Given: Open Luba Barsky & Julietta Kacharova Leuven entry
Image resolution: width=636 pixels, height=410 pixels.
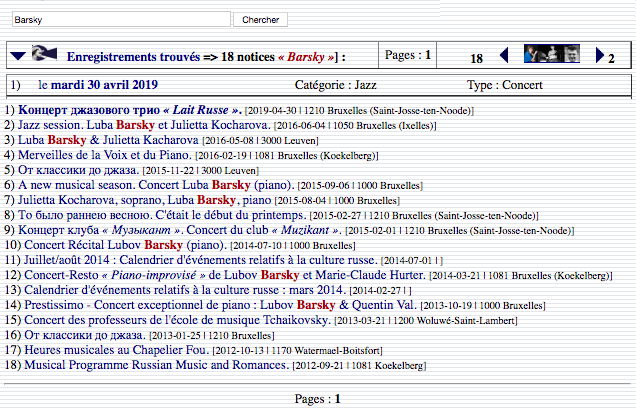Looking at the screenshot, I should 108,140.
